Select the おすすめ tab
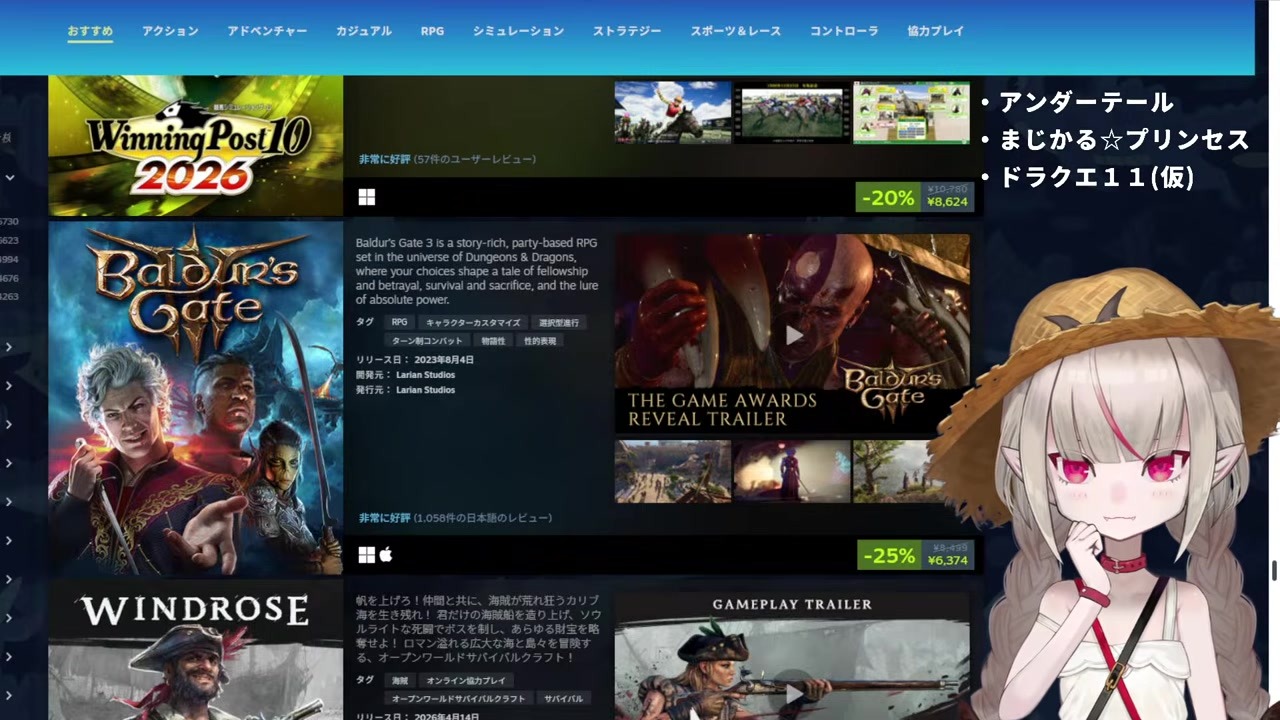This screenshot has height=720, width=1280. click(90, 31)
